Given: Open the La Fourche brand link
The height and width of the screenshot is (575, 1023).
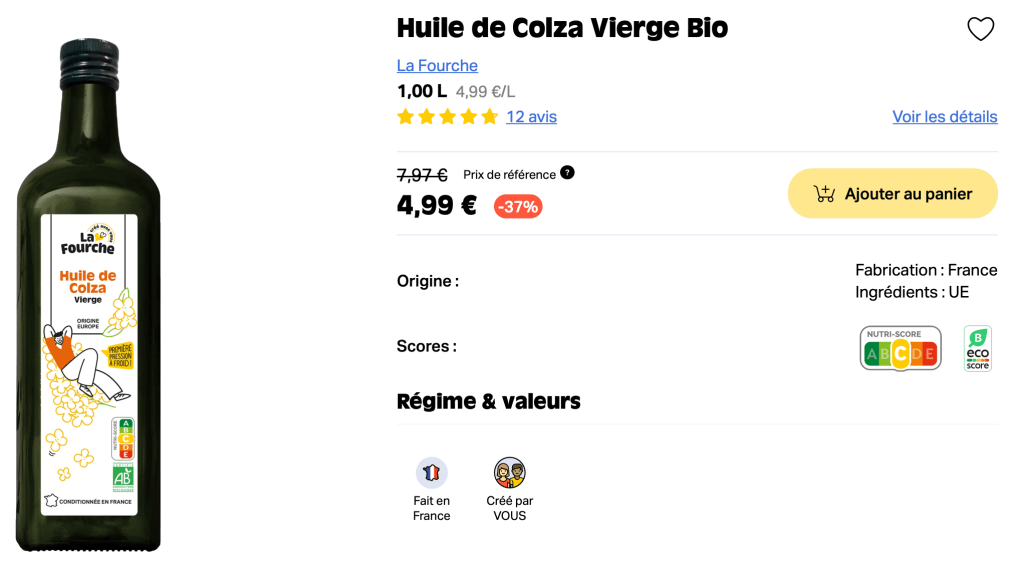Looking at the screenshot, I should (437, 65).
